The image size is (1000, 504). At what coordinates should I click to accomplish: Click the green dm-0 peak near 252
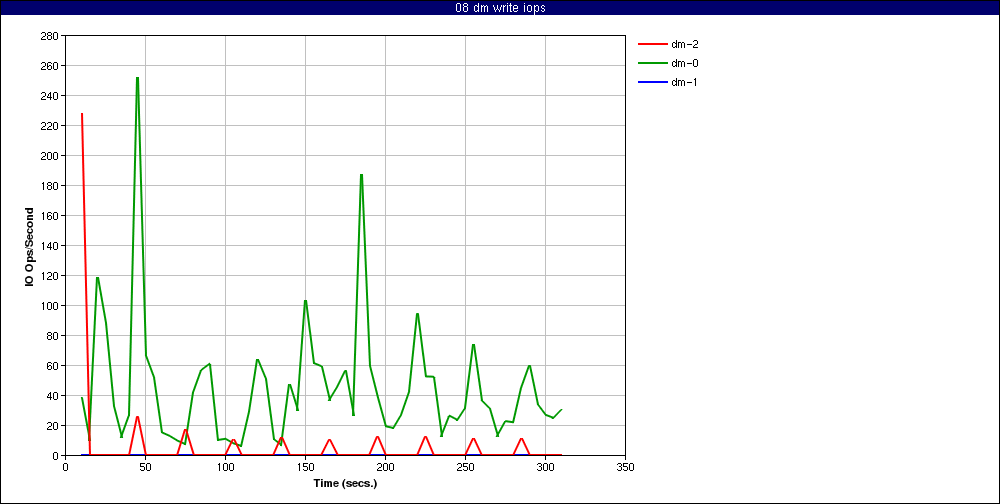click(x=137, y=78)
